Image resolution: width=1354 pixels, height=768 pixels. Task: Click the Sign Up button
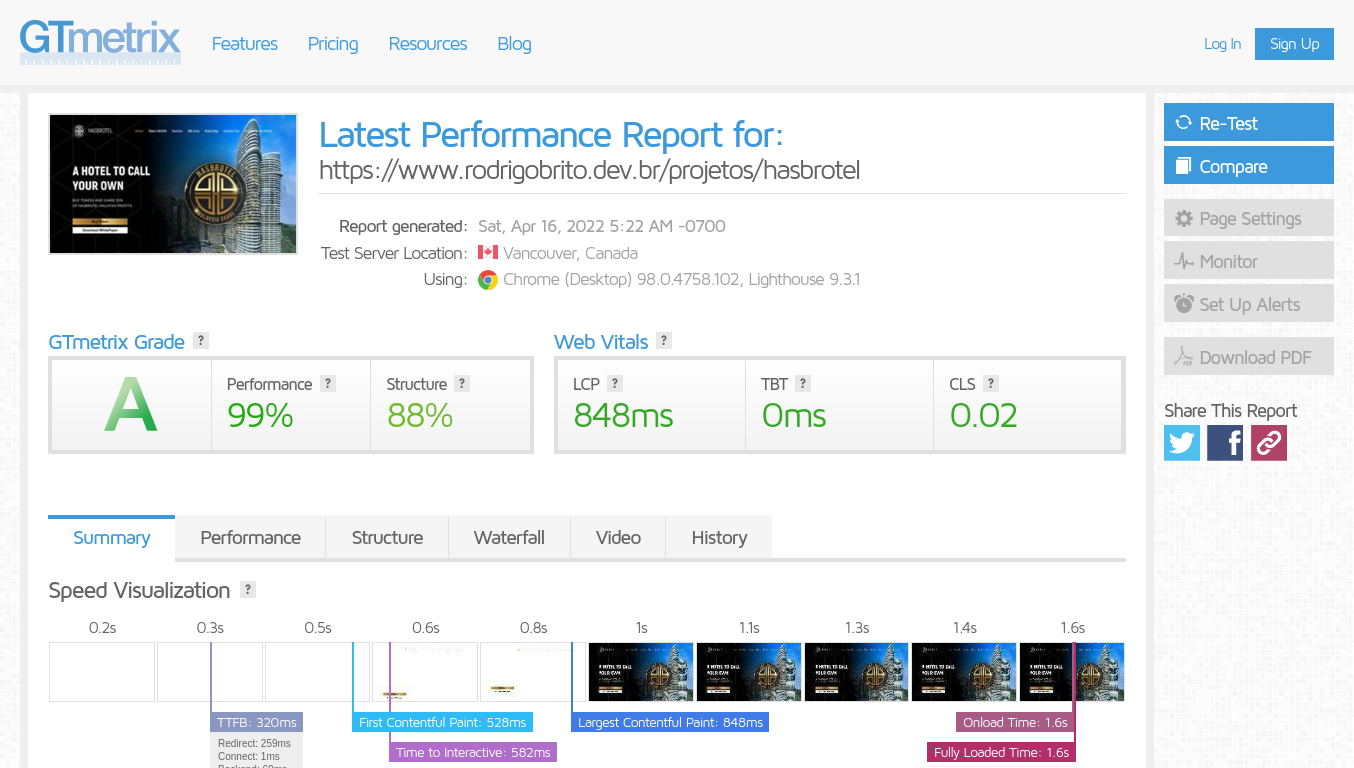[1294, 44]
